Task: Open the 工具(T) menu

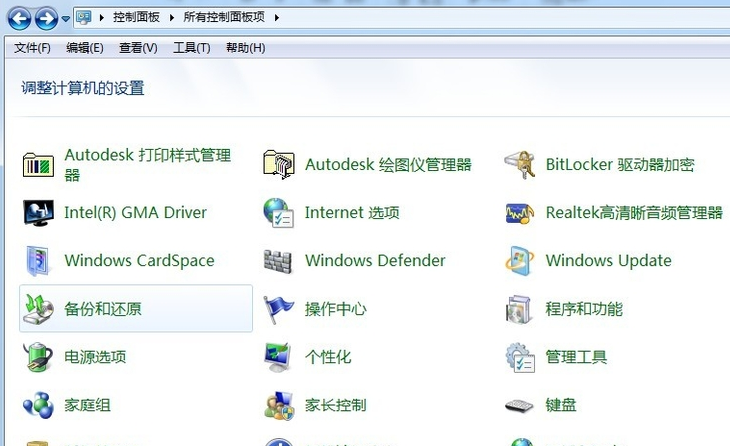Action: click(191, 48)
